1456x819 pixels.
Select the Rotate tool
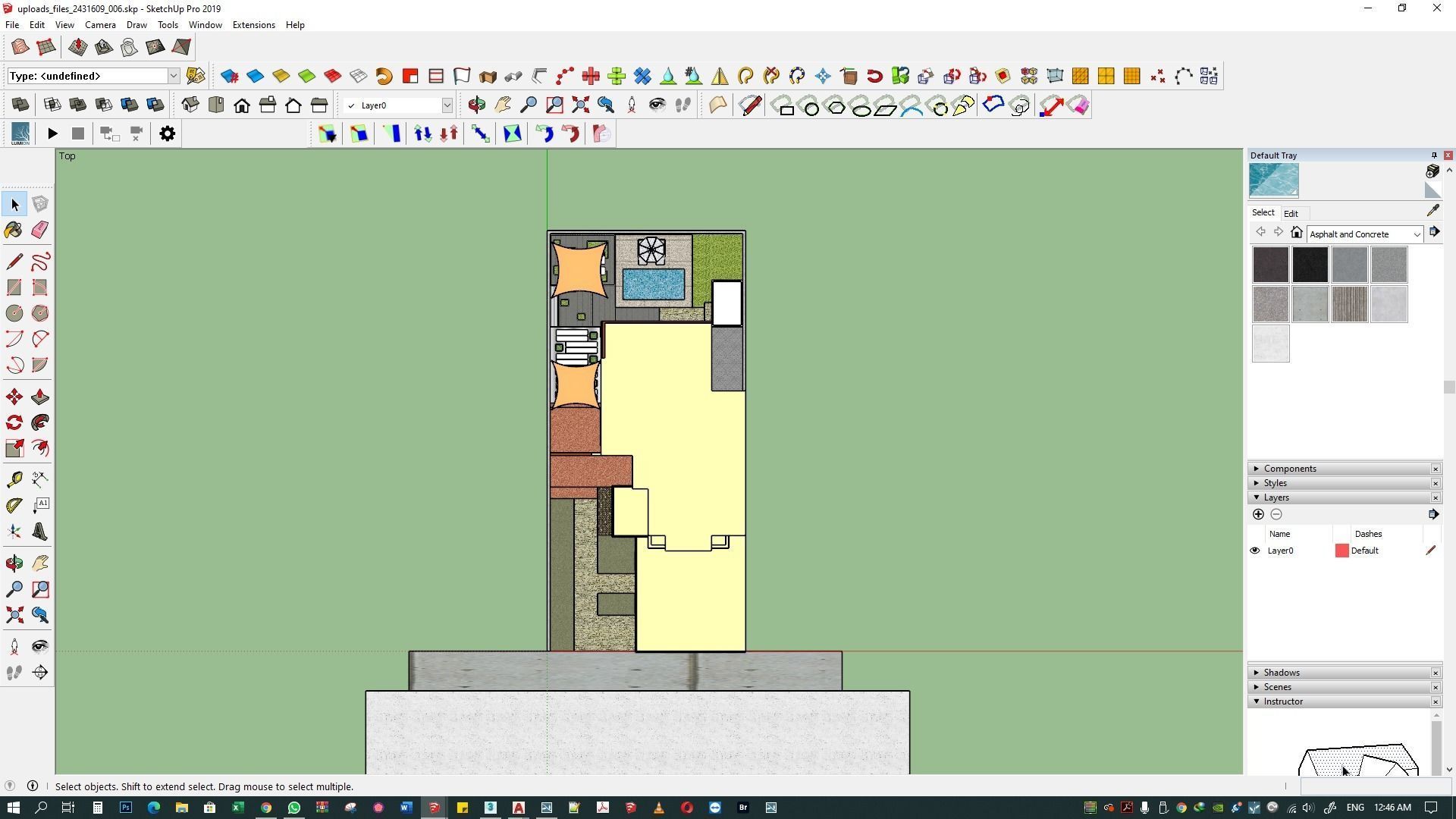coord(14,422)
